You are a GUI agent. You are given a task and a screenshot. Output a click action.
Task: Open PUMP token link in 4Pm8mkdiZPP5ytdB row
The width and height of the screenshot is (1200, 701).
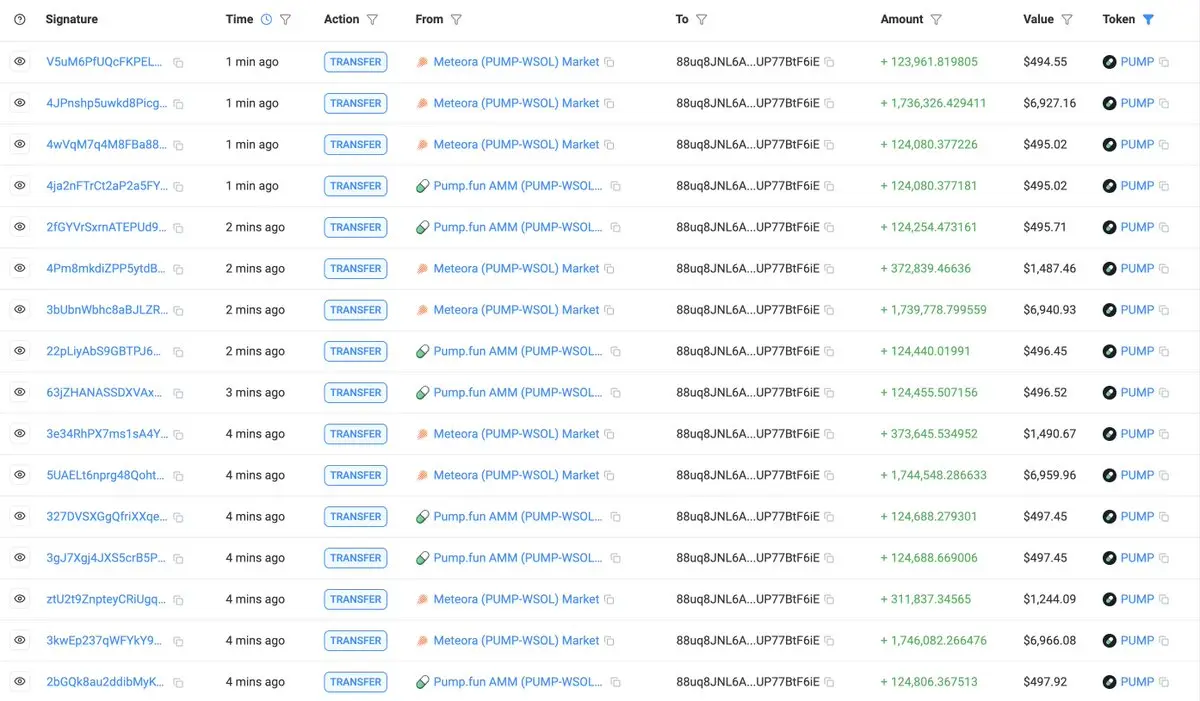coord(1137,269)
